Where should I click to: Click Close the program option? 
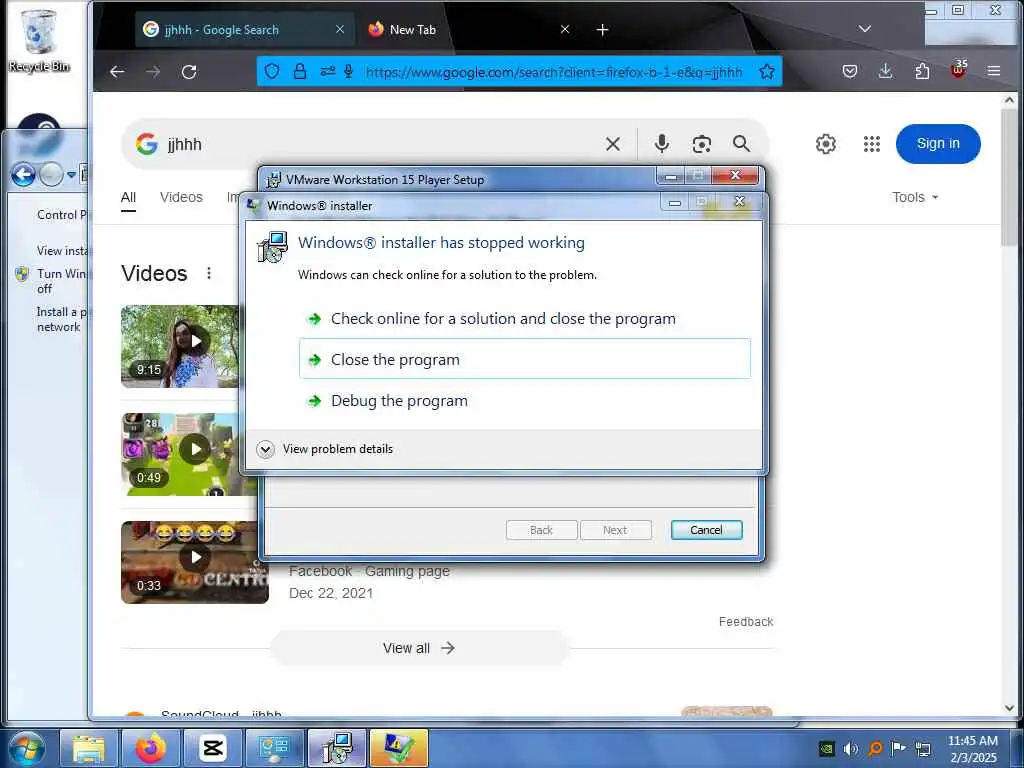524,359
